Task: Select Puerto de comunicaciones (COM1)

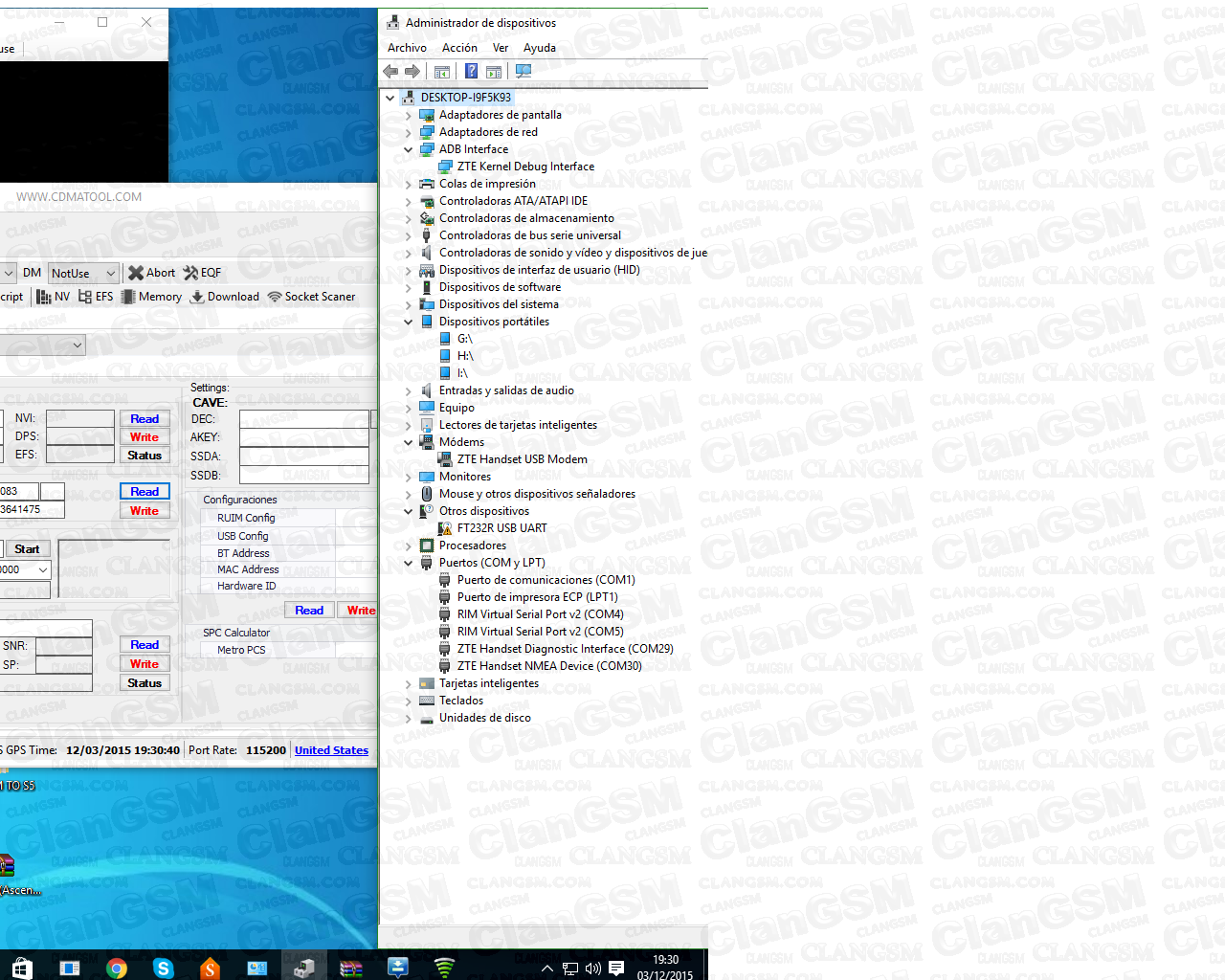Action: (x=546, y=580)
